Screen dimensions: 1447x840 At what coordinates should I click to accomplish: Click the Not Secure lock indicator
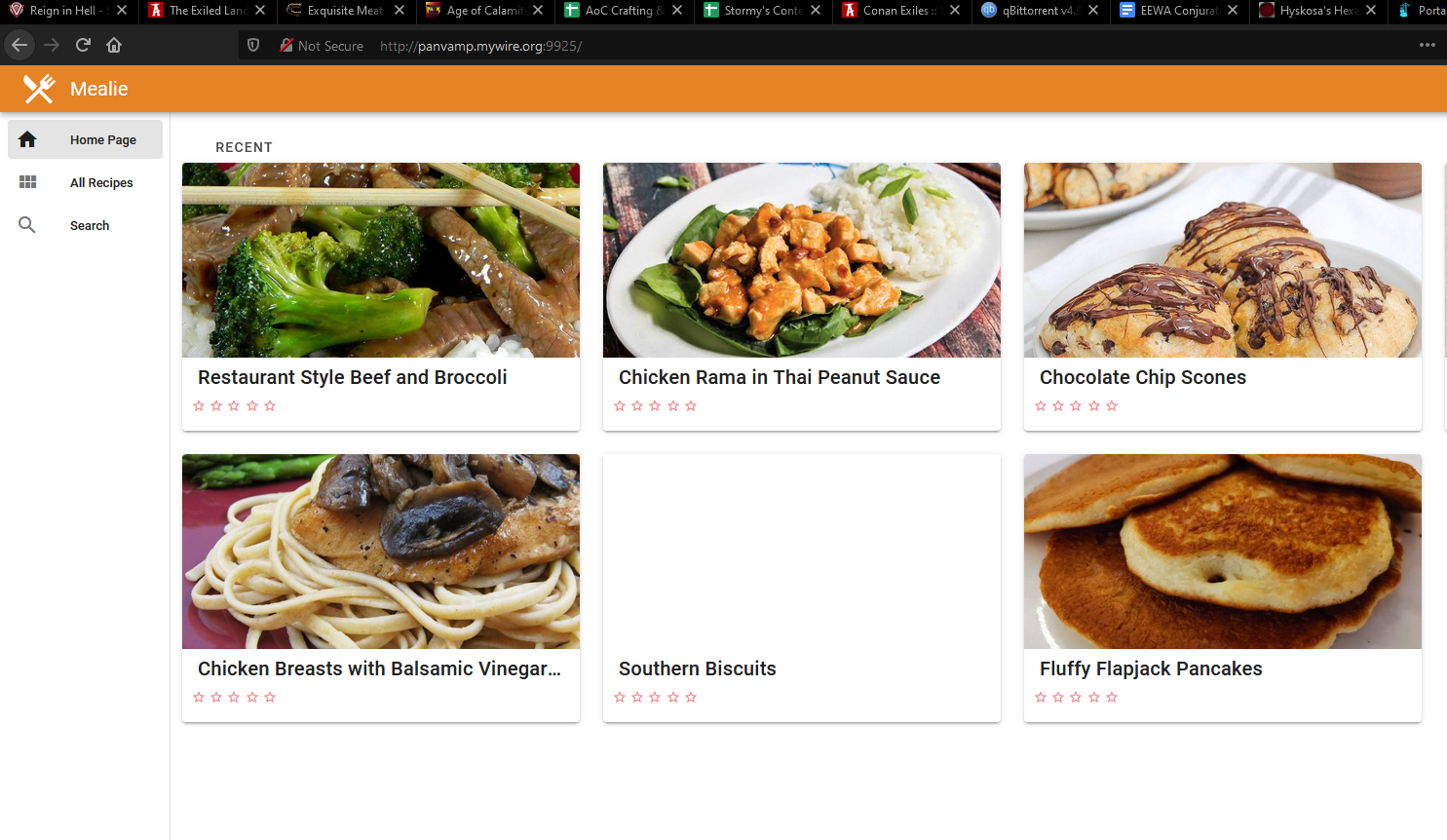click(287, 45)
